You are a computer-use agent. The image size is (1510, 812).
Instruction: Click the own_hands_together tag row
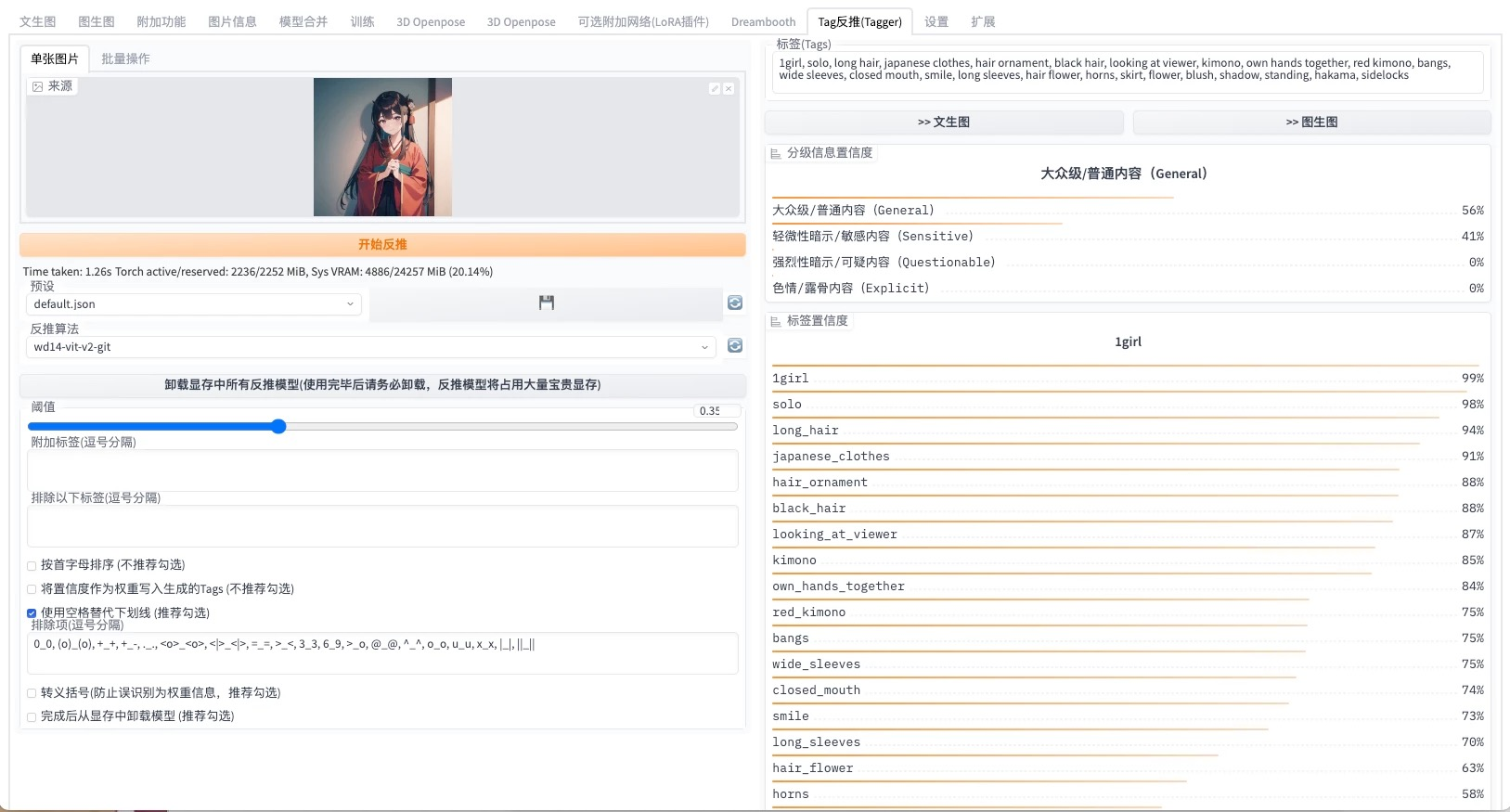click(1128, 586)
